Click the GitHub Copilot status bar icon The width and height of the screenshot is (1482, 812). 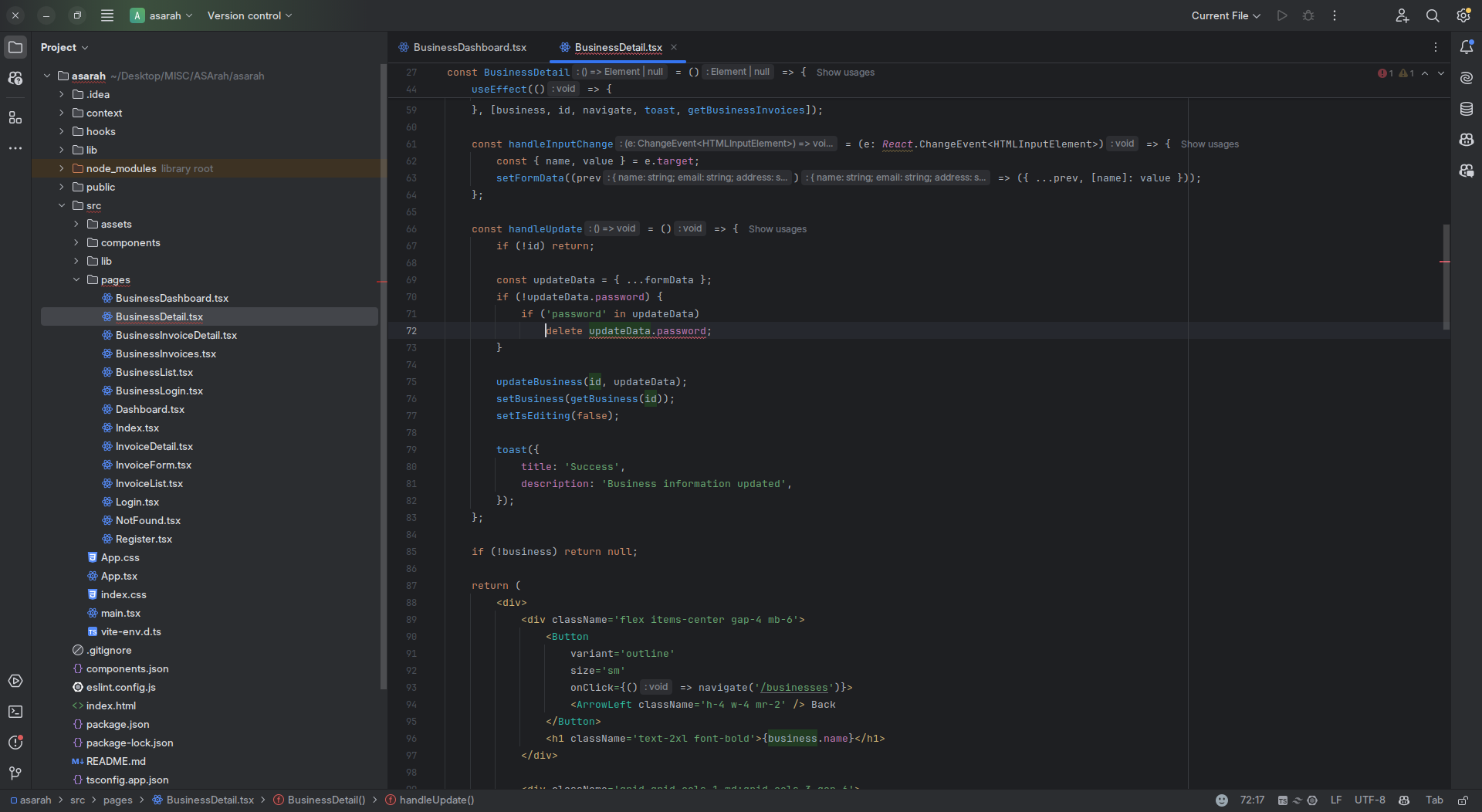tap(1405, 800)
